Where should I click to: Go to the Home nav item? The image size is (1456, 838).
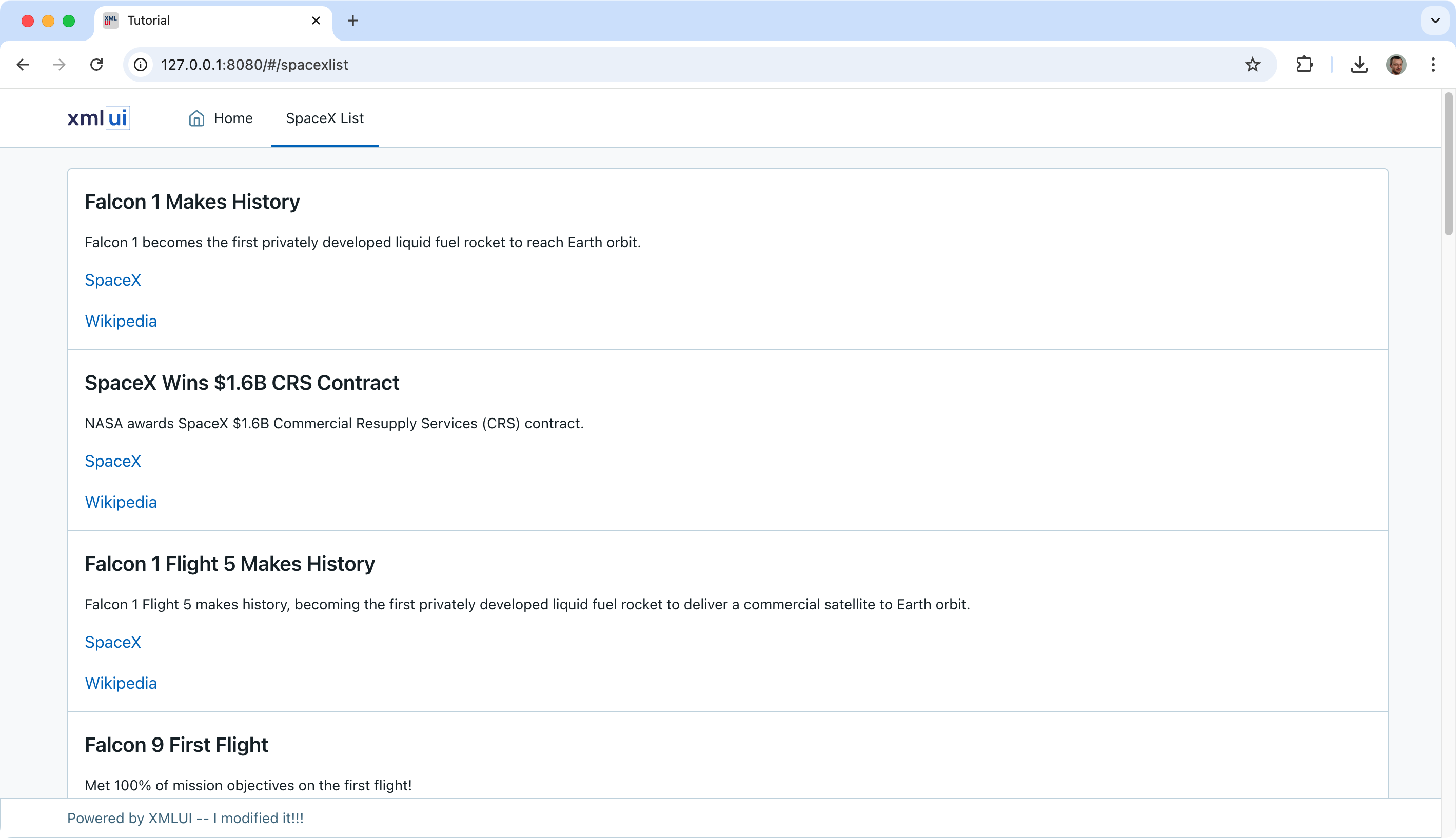(x=221, y=118)
